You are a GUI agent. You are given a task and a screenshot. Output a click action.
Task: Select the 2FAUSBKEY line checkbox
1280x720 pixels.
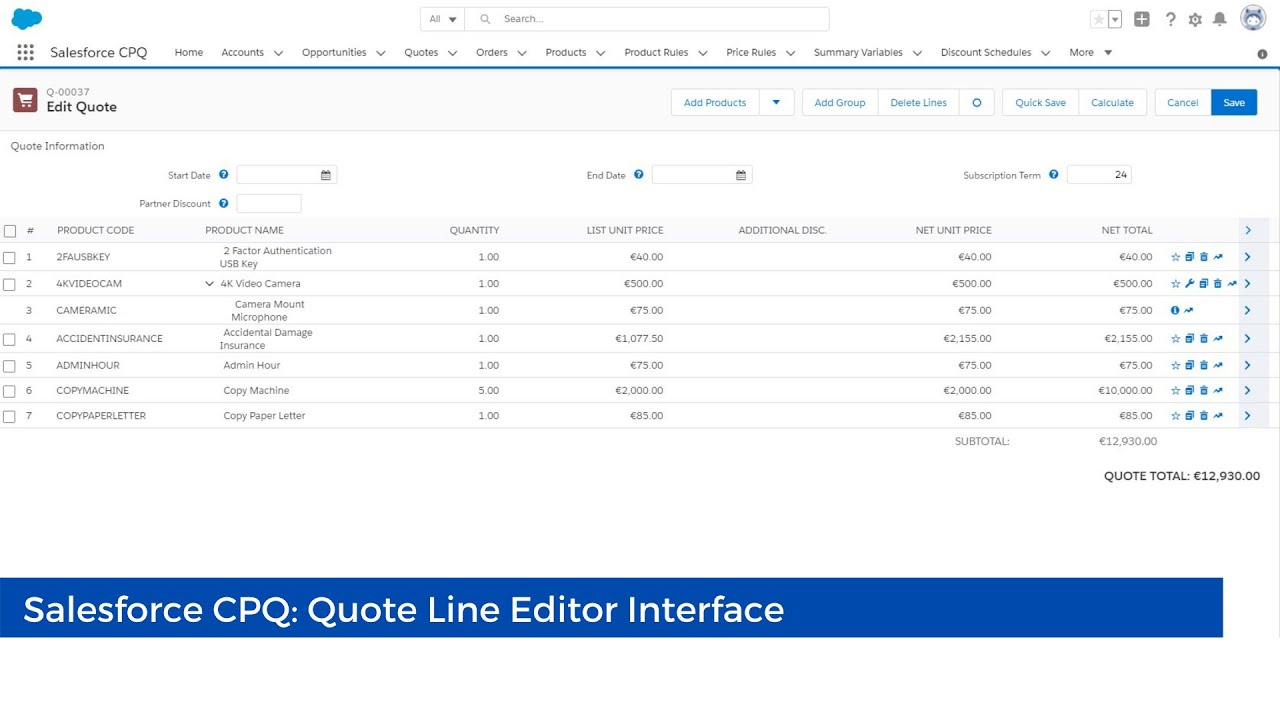(x=9, y=258)
